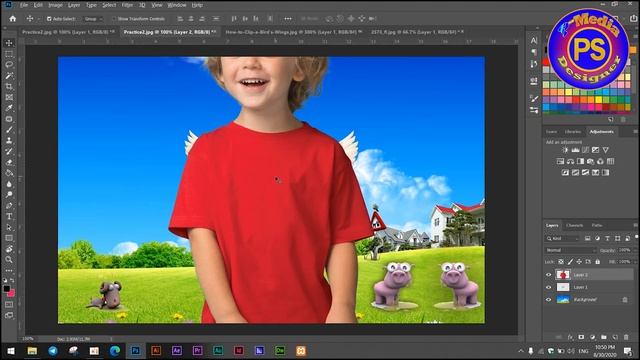
Task: Open the layer filter Kind dropdown
Action: click(563, 238)
